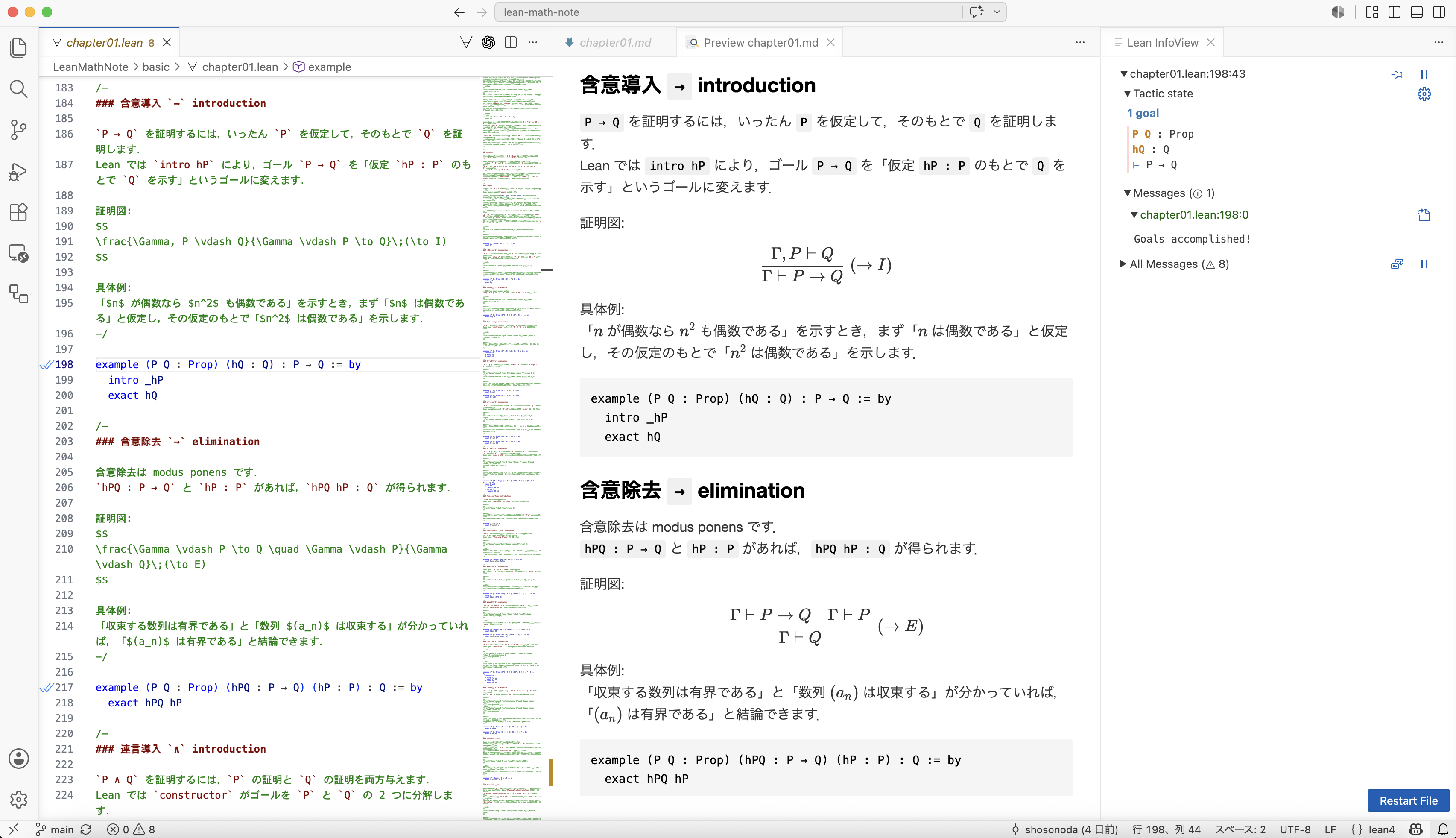Image resolution: width=1456 pixels, height=838 pixels.
Task: Toggle the primary side bar
Action: click(1395, 12)
